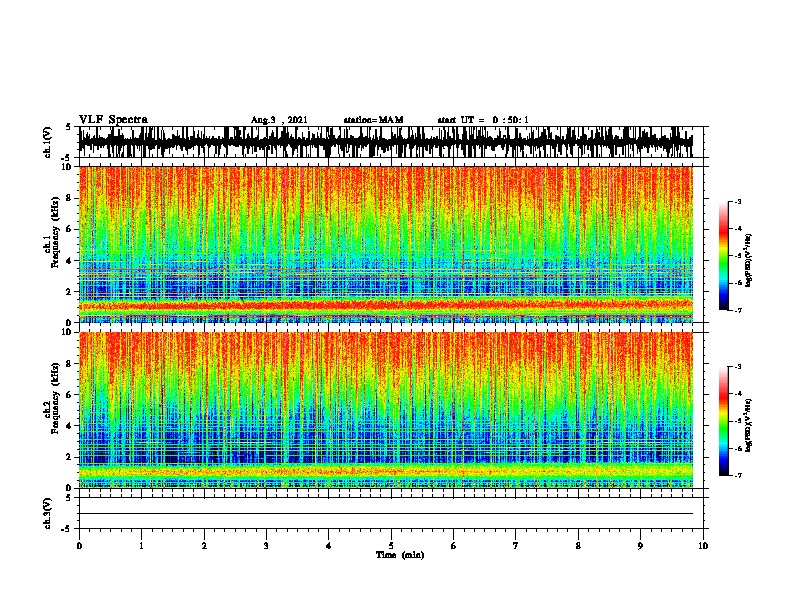
Task: Click the flat ch.3 voltage trace line
Action: coord(386,514)
